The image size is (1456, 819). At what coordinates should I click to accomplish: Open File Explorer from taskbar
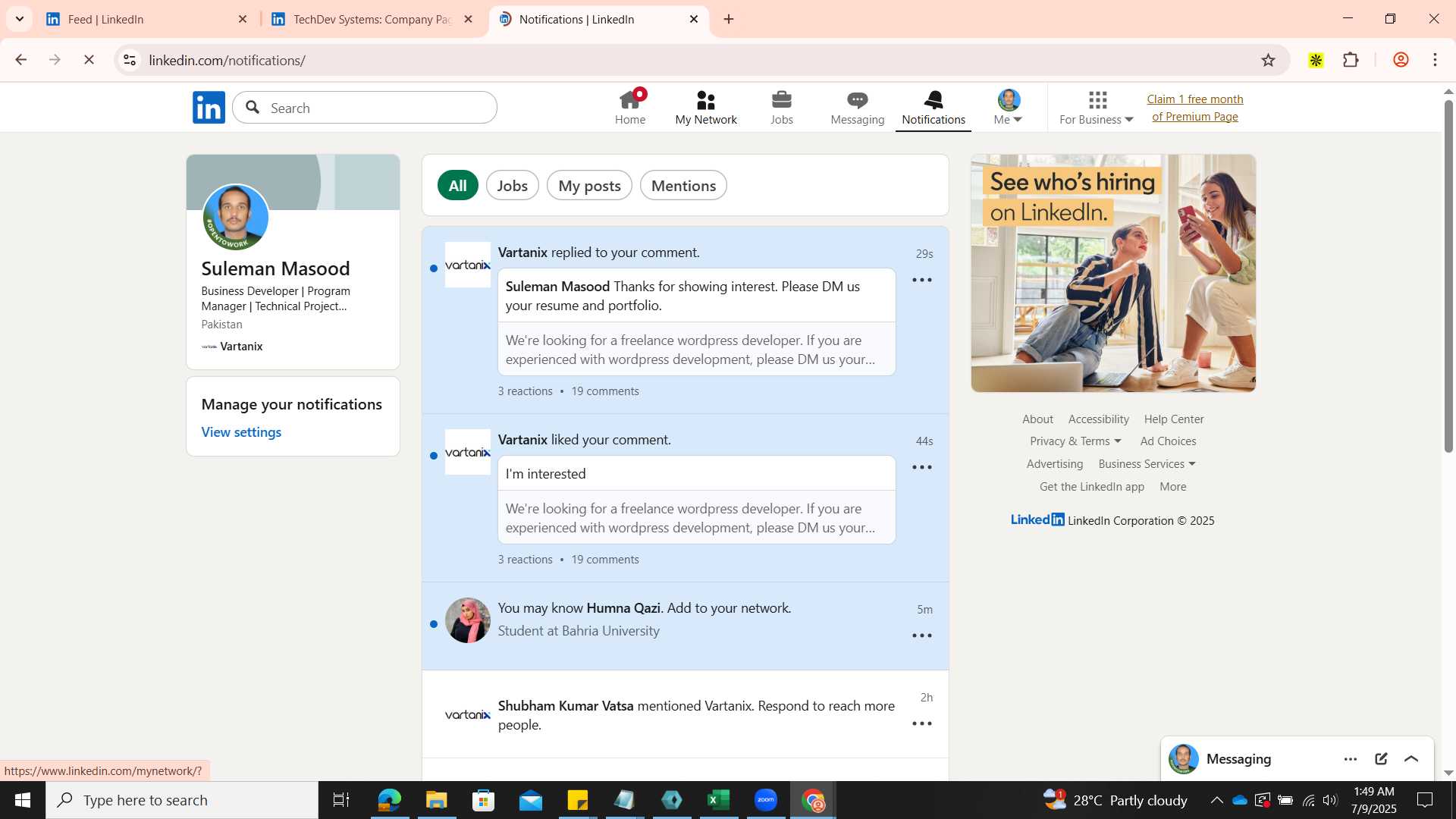pyautogui.click(x=436, y=800)
